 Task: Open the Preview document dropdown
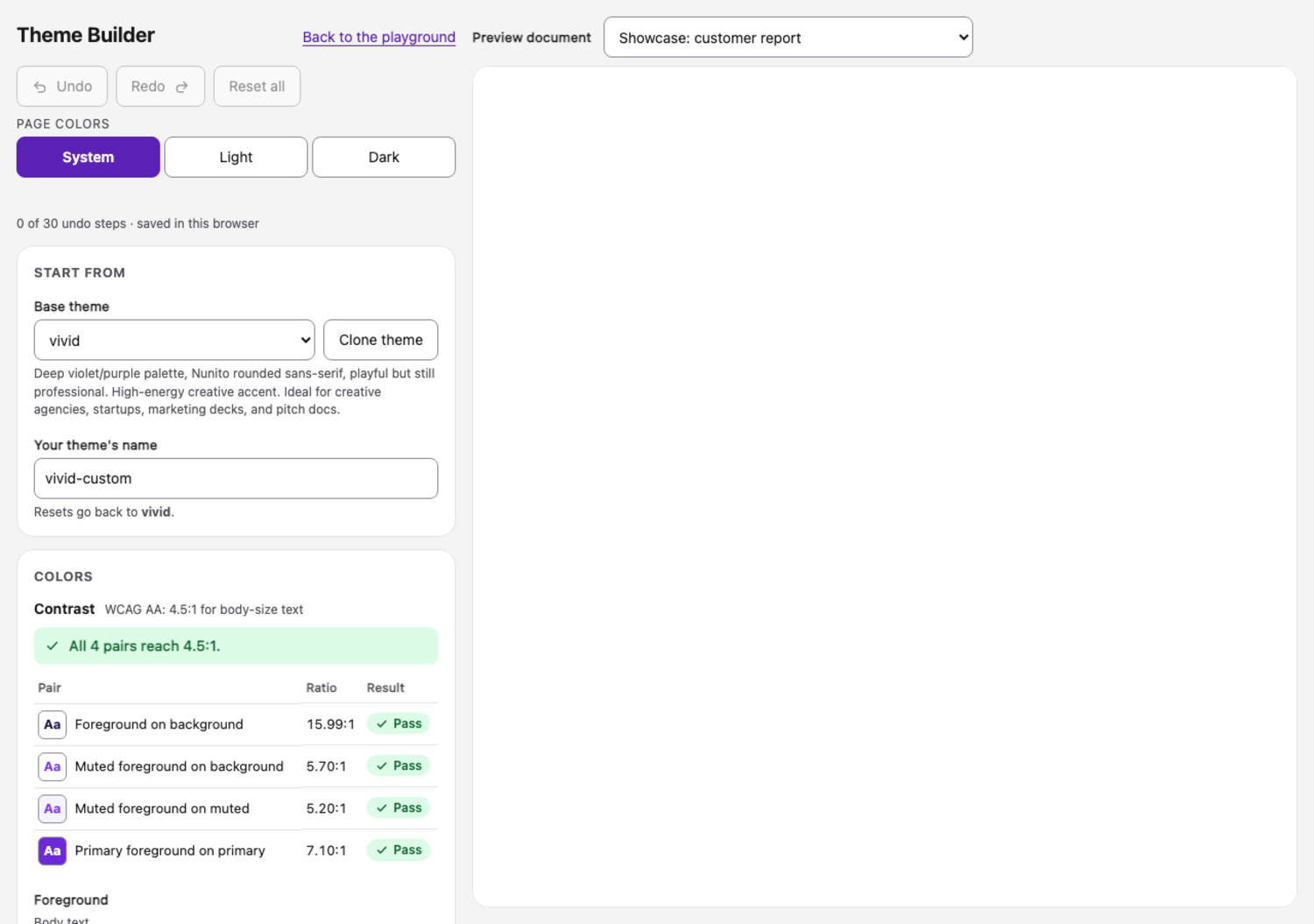pos(788,38)
